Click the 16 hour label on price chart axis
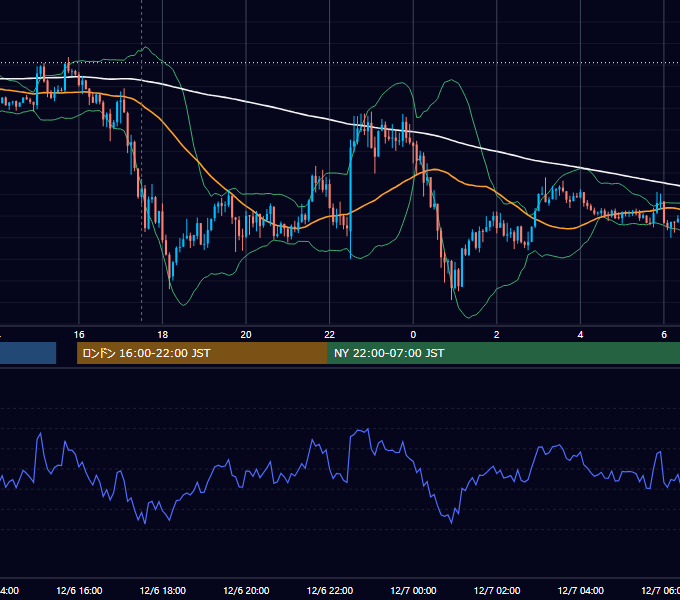The image size is (680, 600). point(79,335)
